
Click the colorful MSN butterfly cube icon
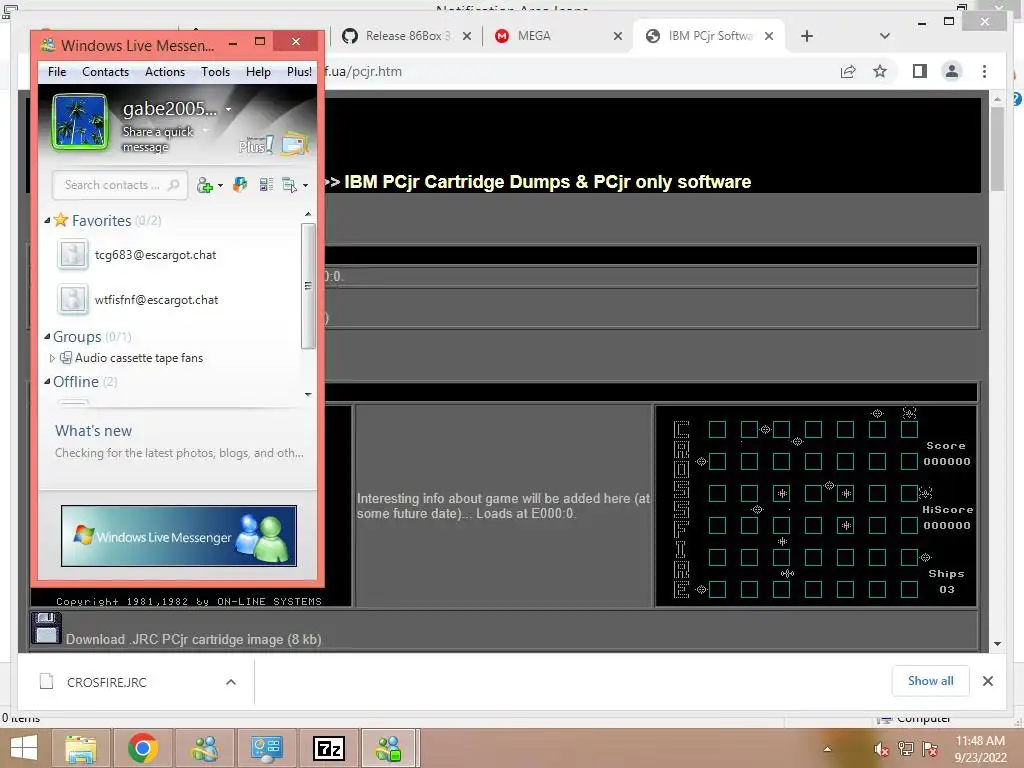(x=240, y=185)
